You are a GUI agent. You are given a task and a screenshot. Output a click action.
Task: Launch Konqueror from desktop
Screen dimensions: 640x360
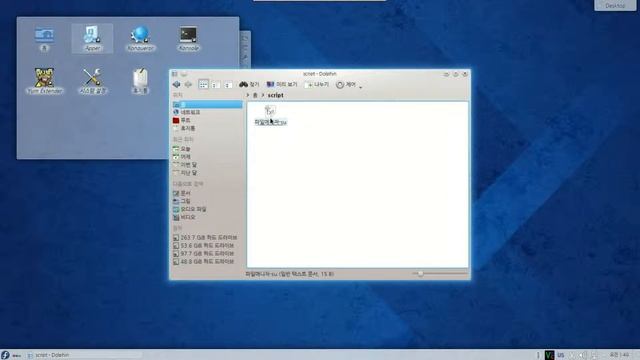click(140, 39)
